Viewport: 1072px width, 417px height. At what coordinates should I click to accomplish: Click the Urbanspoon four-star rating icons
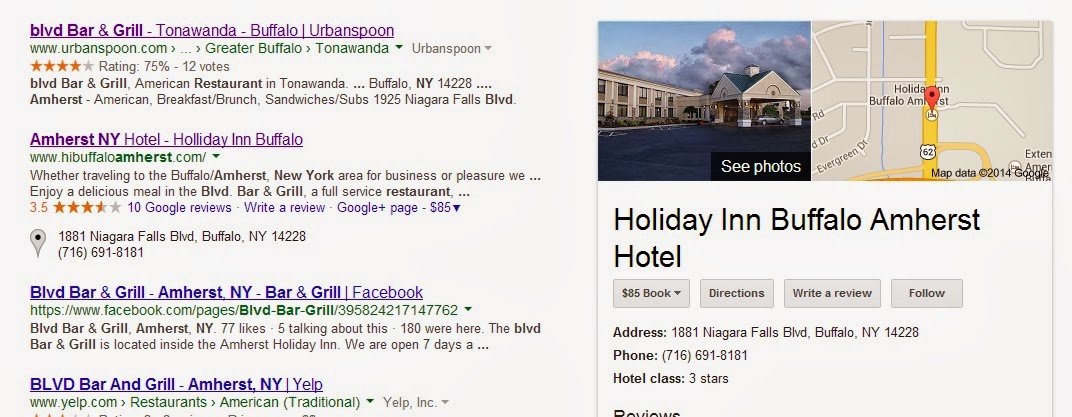point(62,66)
